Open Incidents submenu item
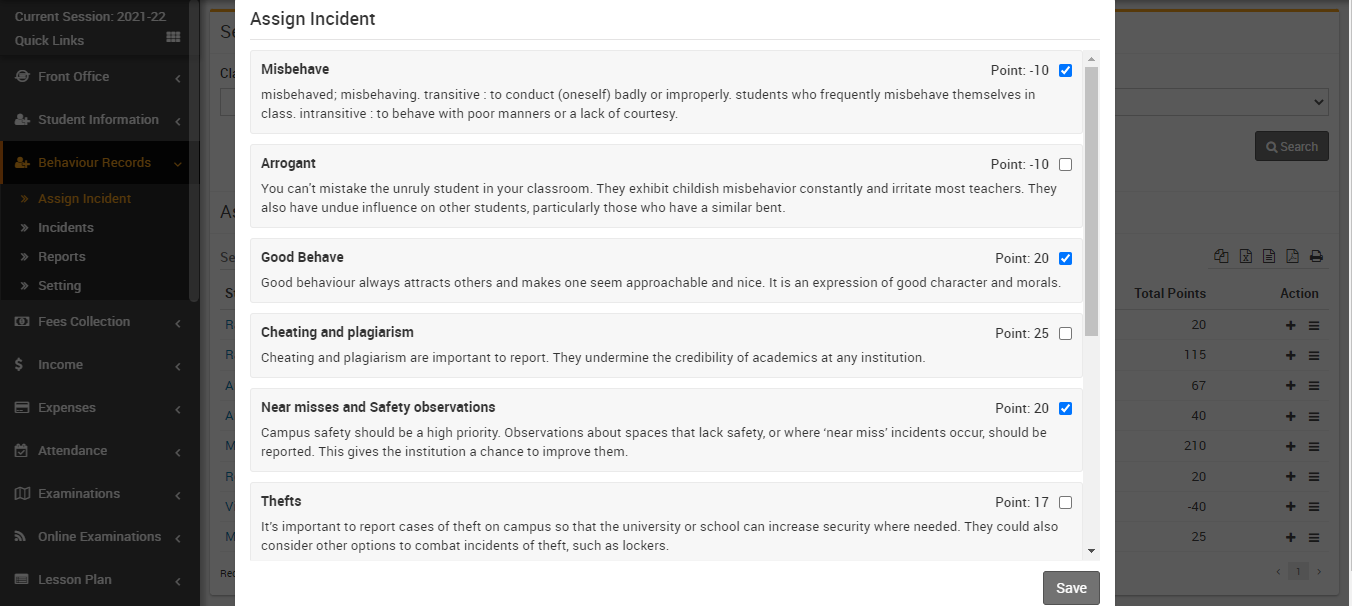 66,228
